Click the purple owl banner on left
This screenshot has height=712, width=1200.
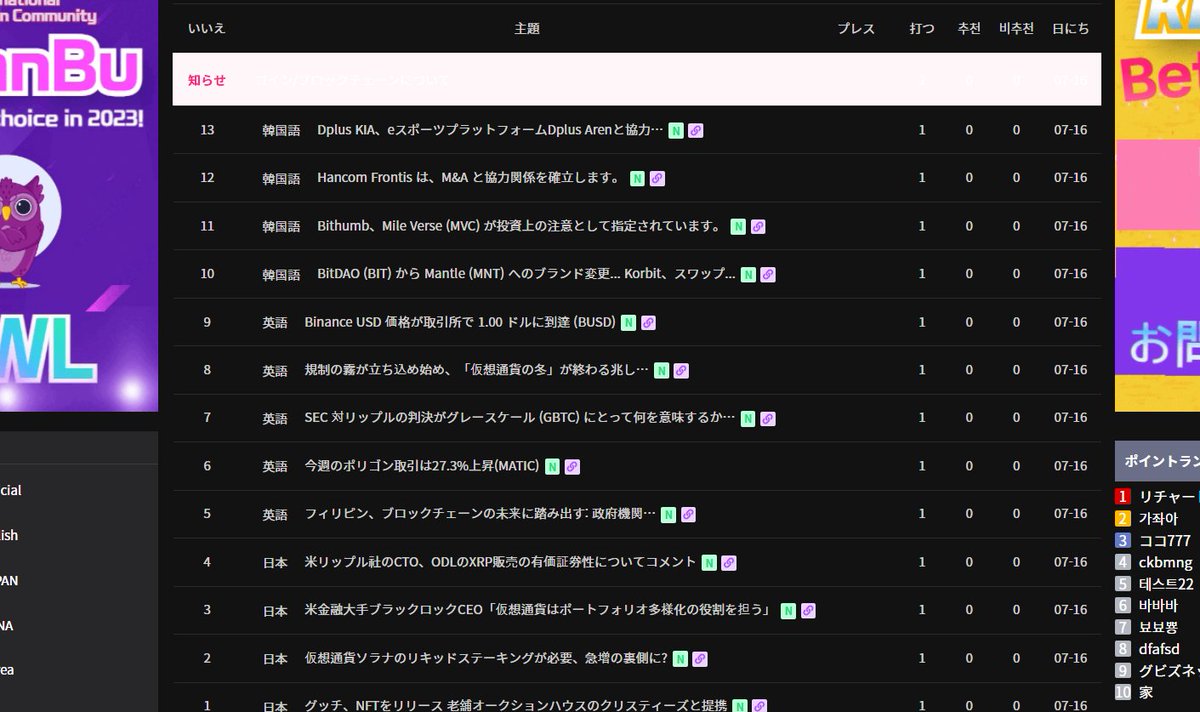point(79,205)
